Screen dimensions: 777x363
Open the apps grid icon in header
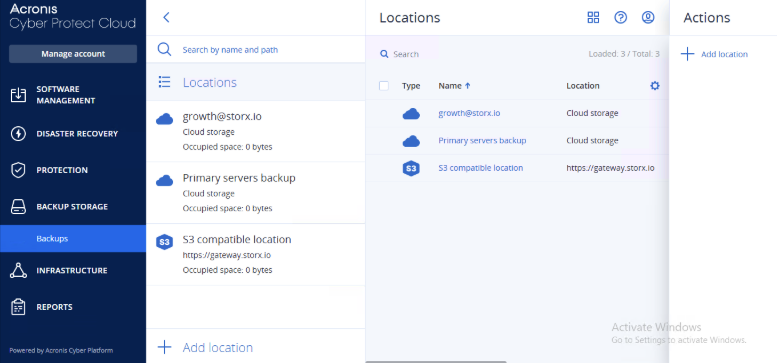[x=593, y=18]
